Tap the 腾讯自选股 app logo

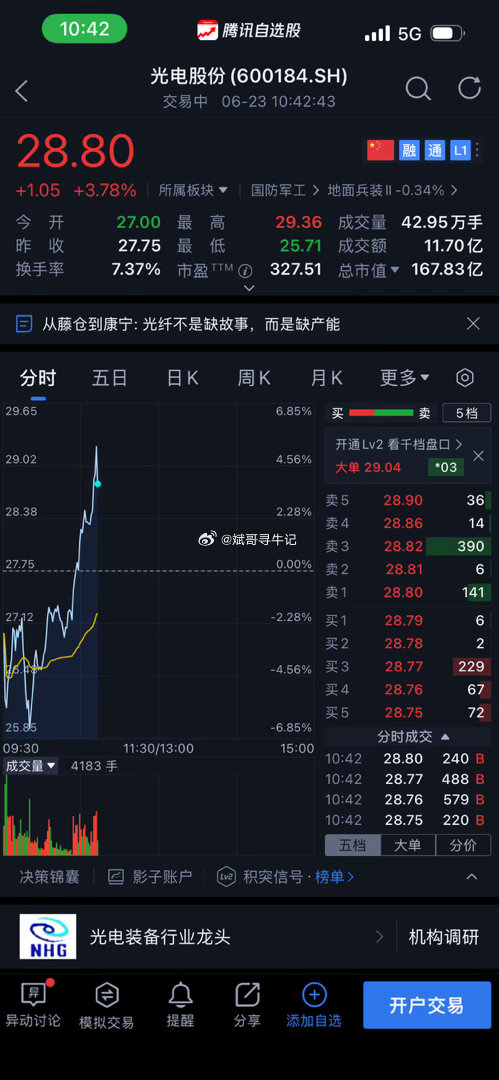206,30
